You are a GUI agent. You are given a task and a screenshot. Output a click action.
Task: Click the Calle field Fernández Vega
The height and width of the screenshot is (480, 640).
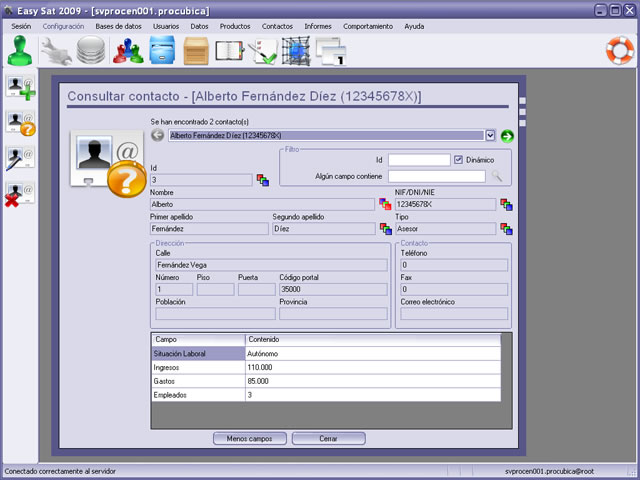click(x=271, y=265)
